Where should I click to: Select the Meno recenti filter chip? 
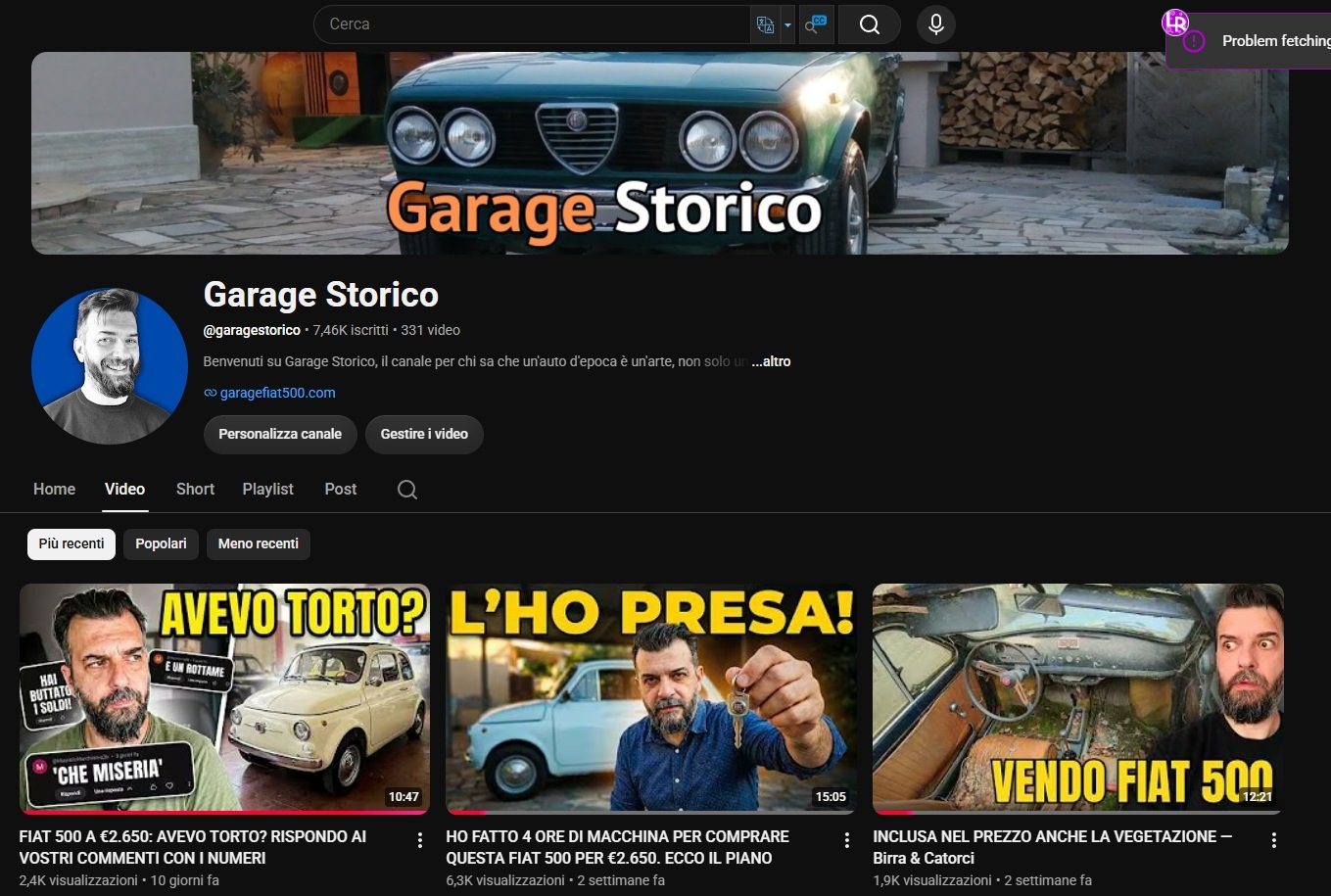tap(259, 543)
